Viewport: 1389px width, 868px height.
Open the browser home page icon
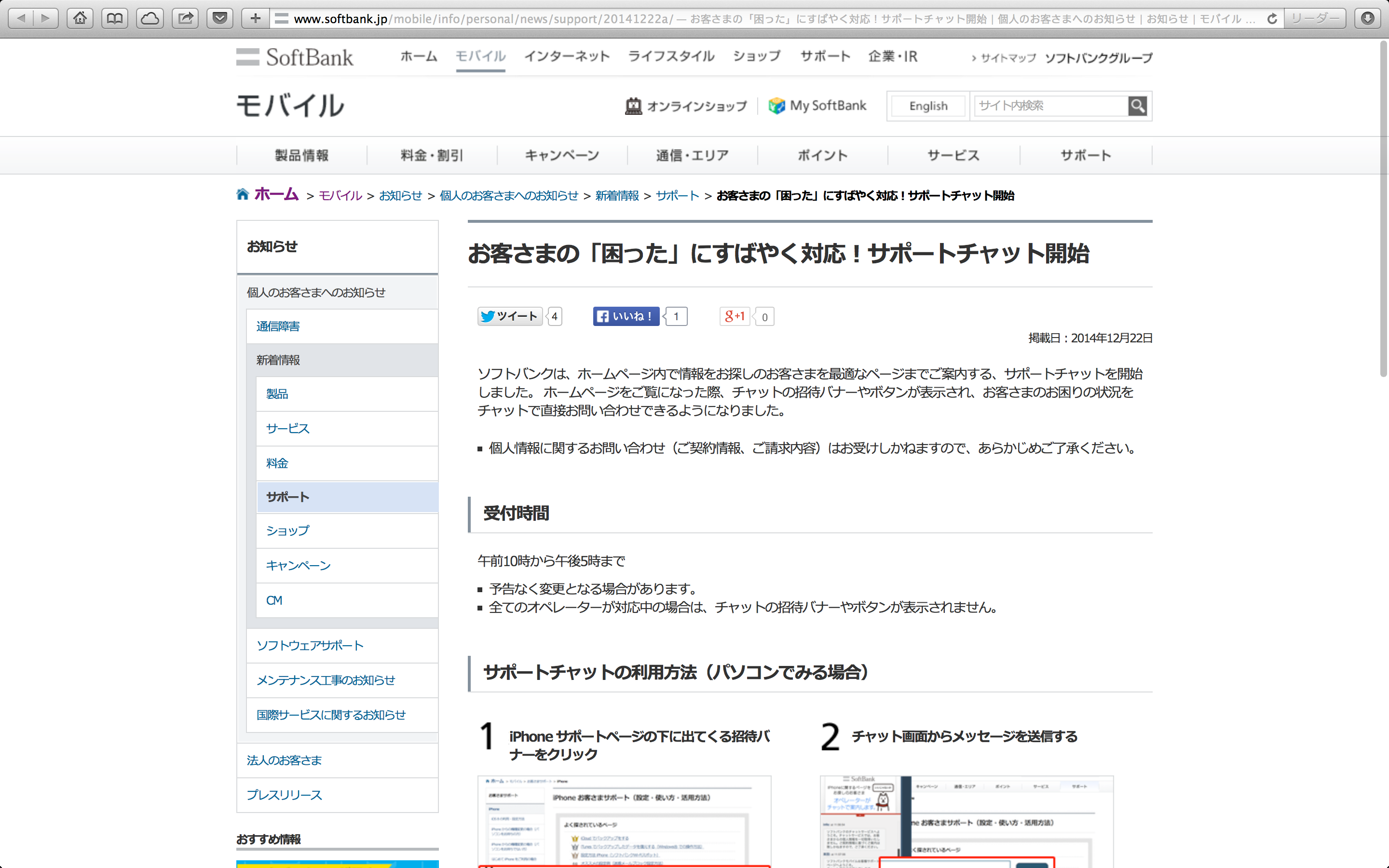[81, 18]
